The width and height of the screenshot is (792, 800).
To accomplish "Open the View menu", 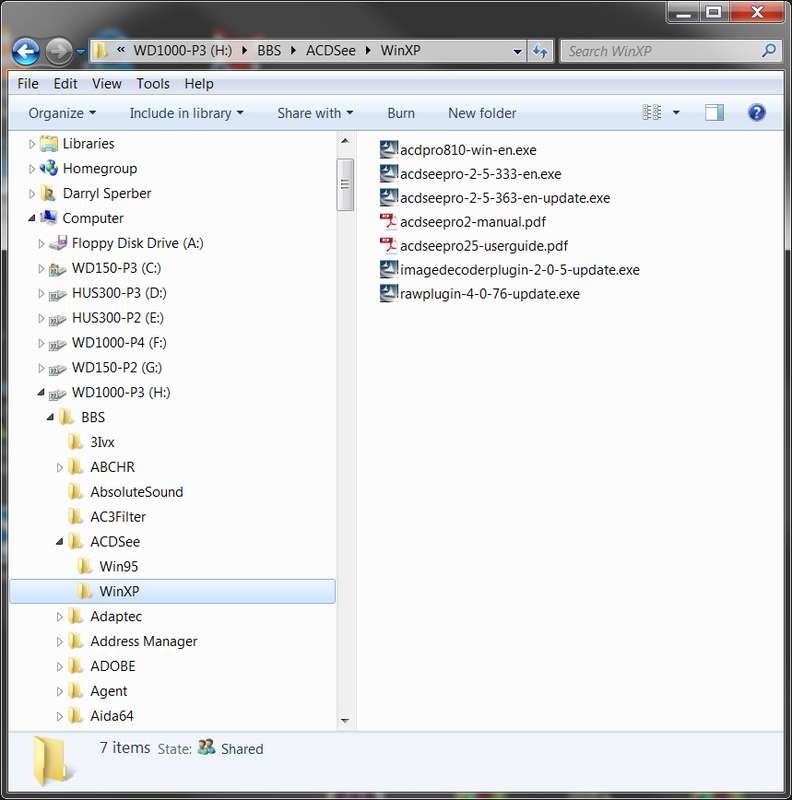I will coord(107,83).
